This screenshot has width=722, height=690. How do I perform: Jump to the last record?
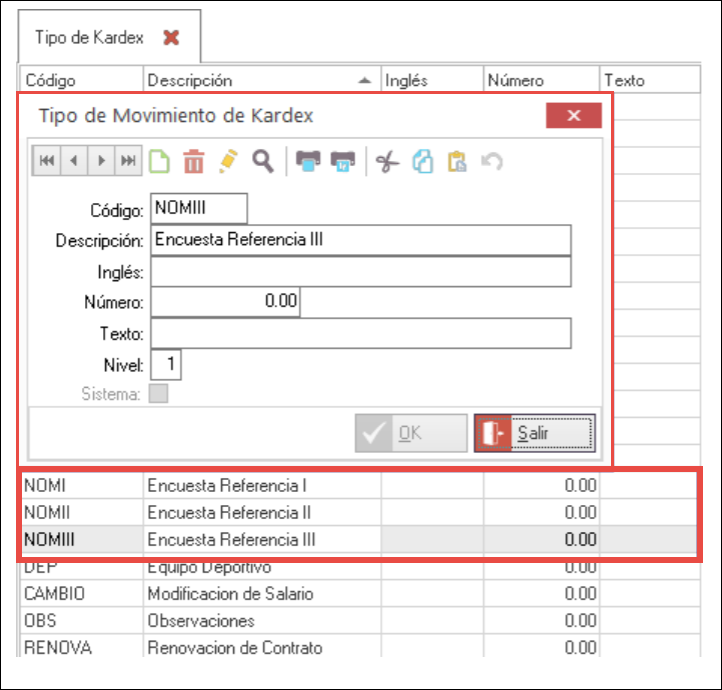128,161
